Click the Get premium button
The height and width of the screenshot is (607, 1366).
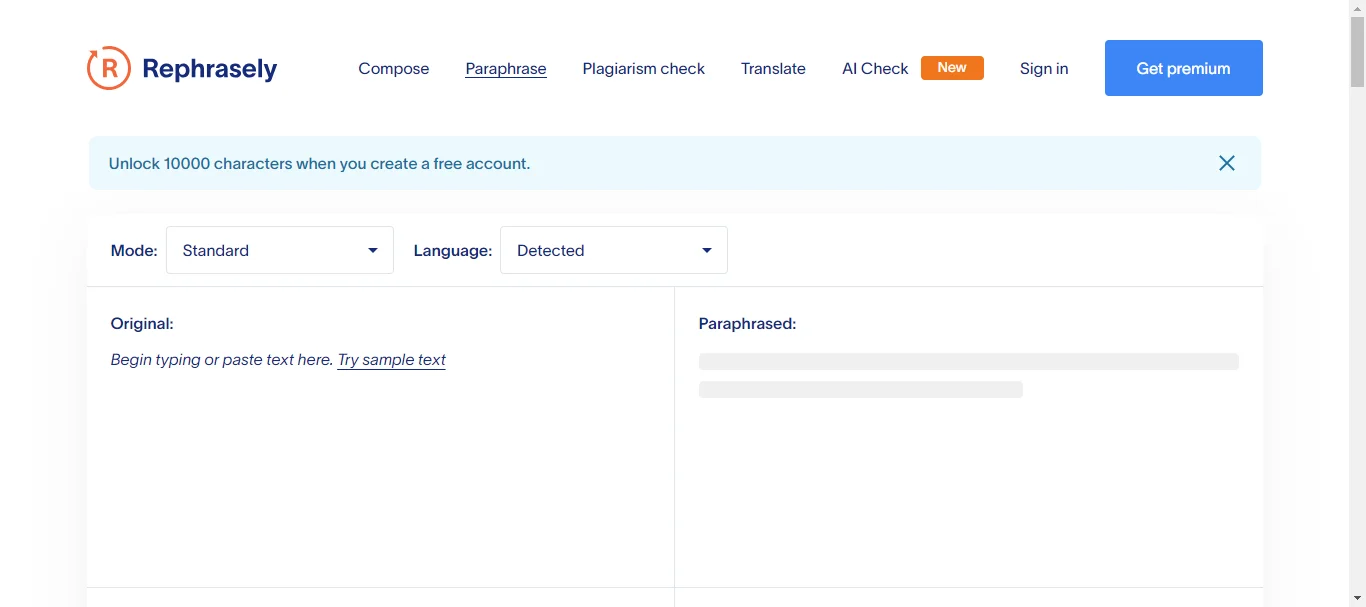pyautogui.click(x=1184, y=68)
